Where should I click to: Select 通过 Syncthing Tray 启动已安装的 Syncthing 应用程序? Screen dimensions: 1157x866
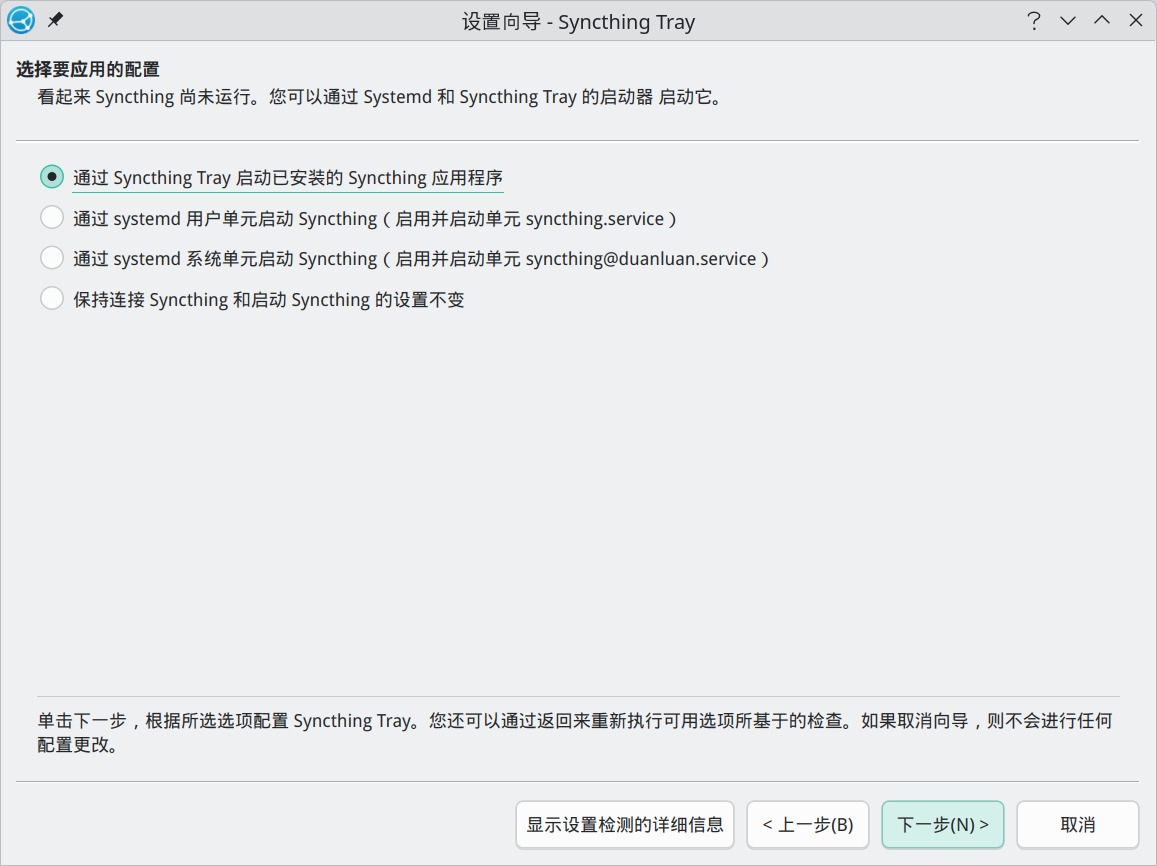[x=272, y=178]
